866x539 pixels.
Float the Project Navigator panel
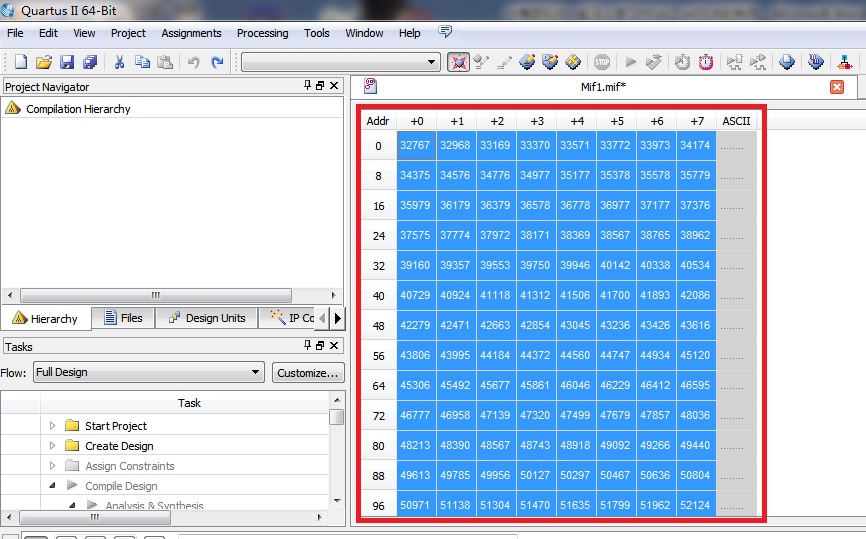pos(320,85)
